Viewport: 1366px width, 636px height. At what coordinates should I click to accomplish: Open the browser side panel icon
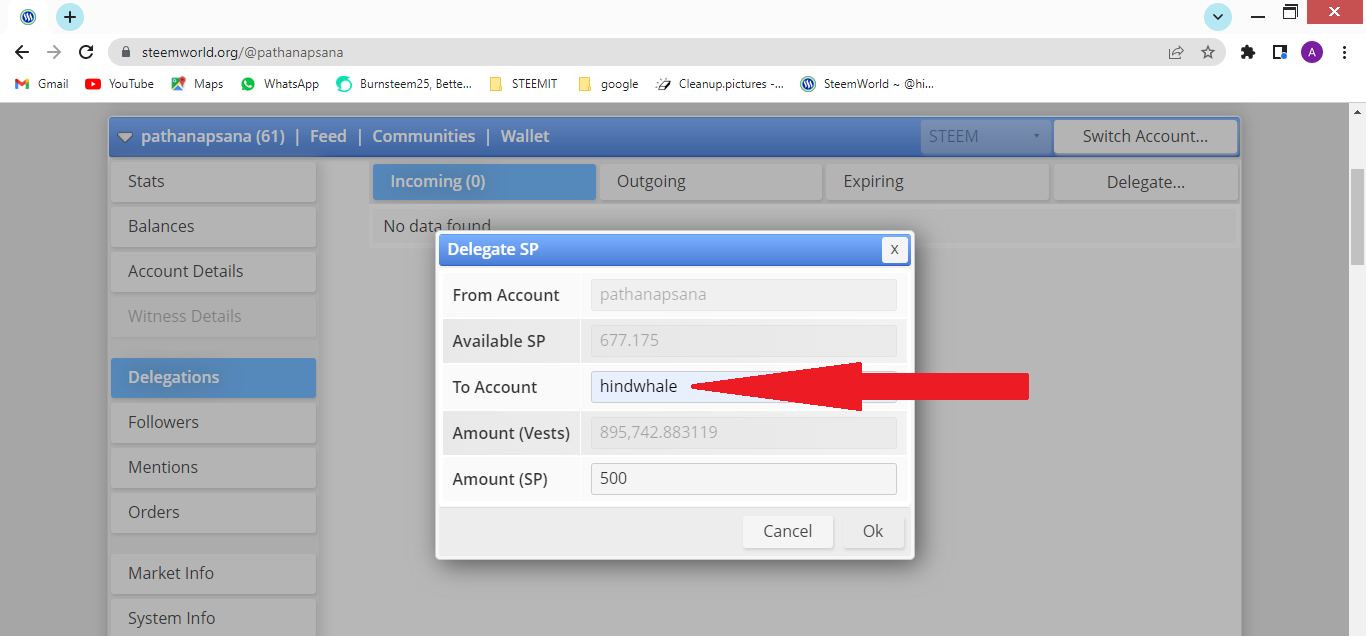pos(1279,52)
